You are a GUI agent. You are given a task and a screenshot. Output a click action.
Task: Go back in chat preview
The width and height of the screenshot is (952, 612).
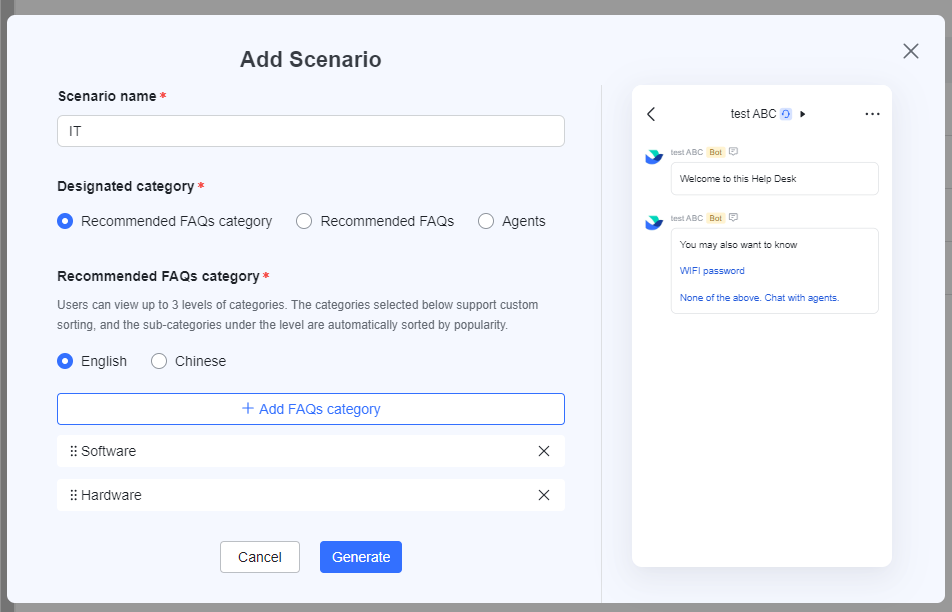tap(651, 114)
